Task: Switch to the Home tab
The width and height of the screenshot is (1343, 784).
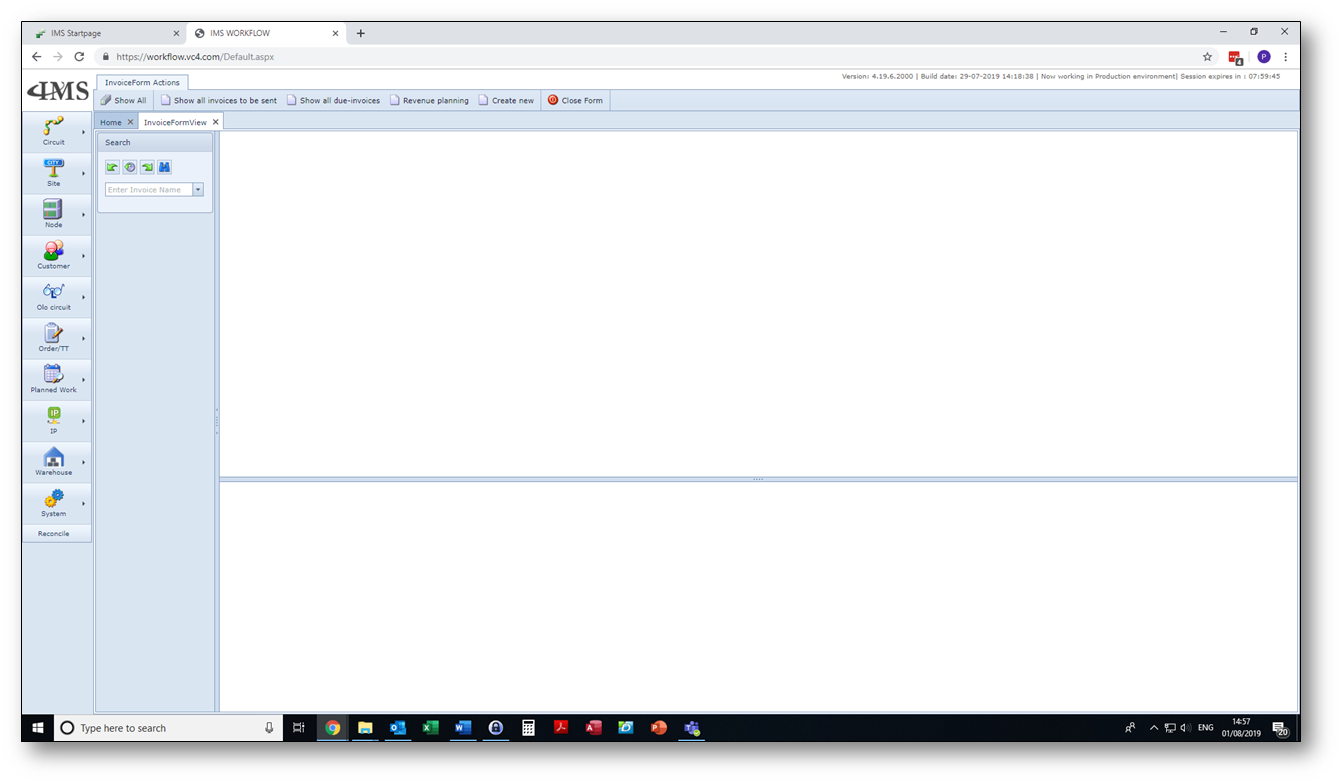Action: tap(111, 122)
